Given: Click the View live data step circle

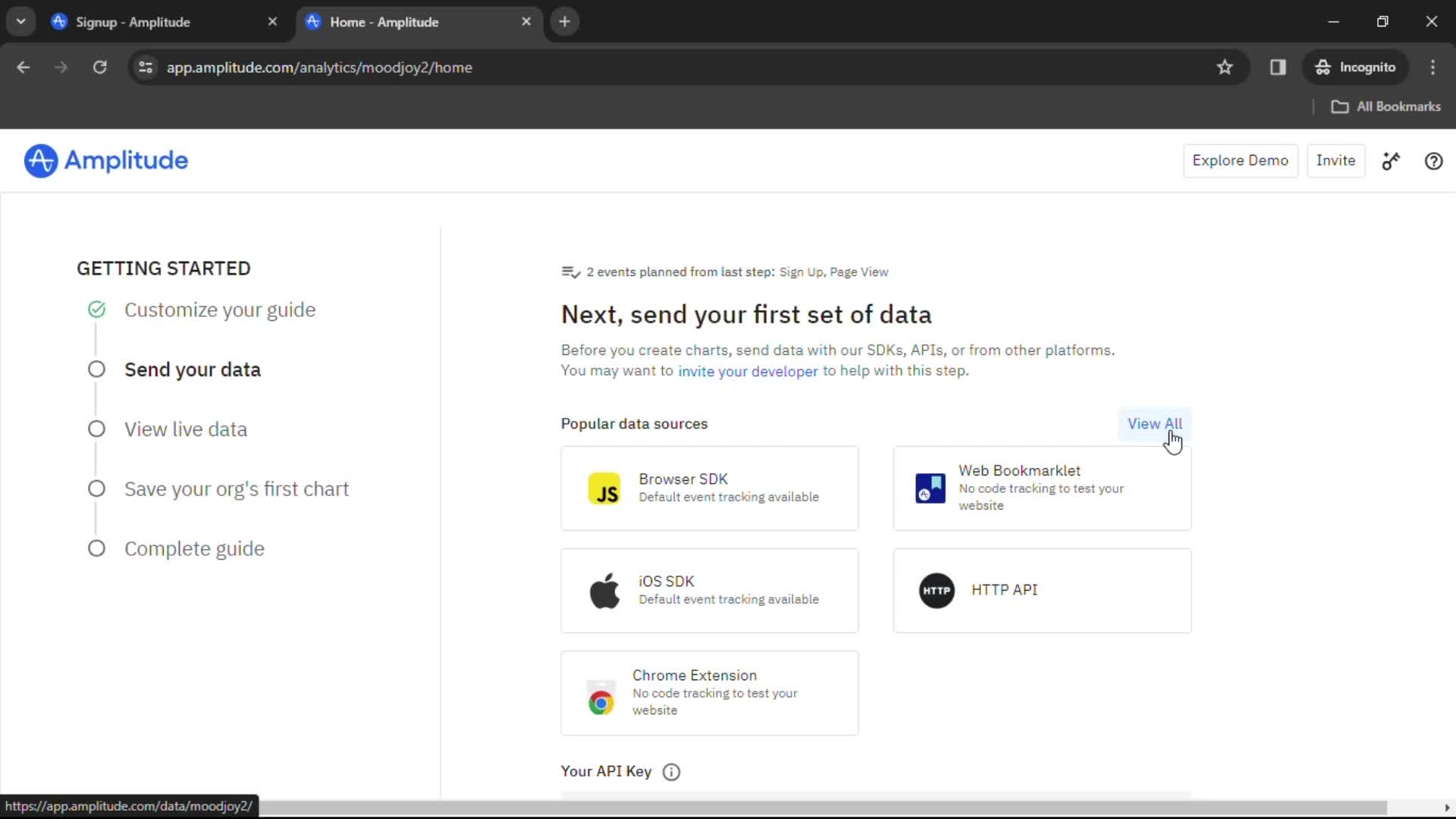Looking at the screenshot, I should click(96, 429).
